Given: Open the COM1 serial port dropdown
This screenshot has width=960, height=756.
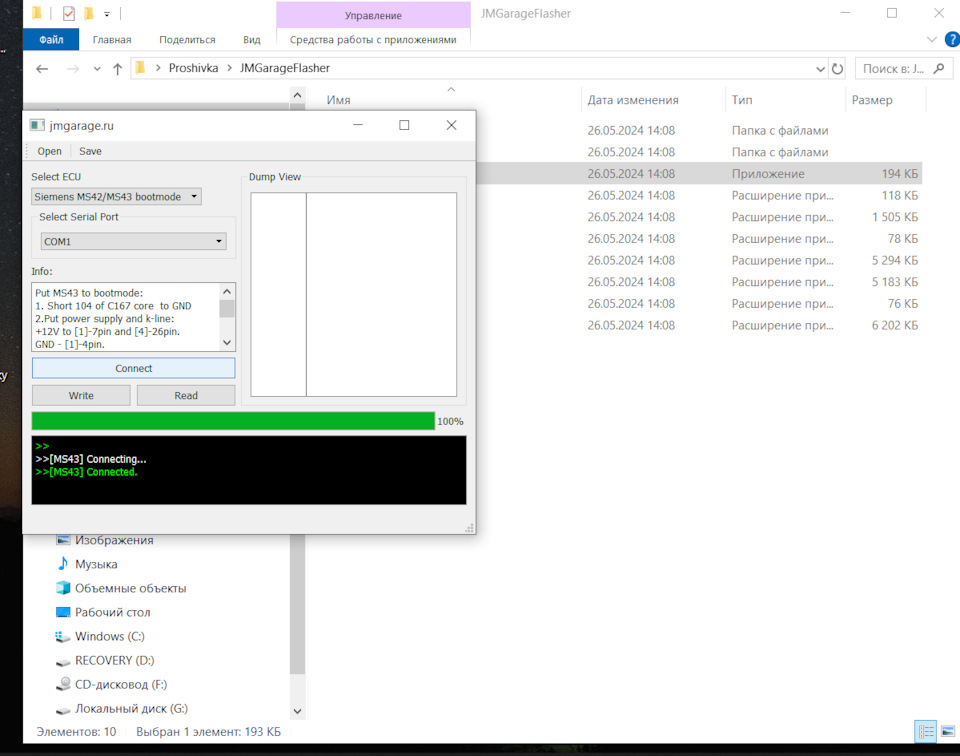Looking at the screenshot, I should [x=133, y=241].
